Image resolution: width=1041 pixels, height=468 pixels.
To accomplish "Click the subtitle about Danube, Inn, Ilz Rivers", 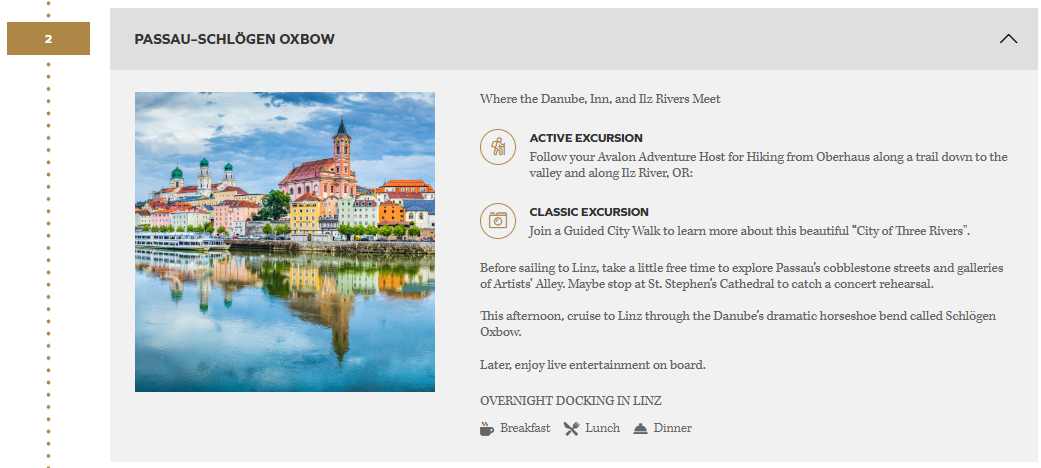I will pos(600,99).
